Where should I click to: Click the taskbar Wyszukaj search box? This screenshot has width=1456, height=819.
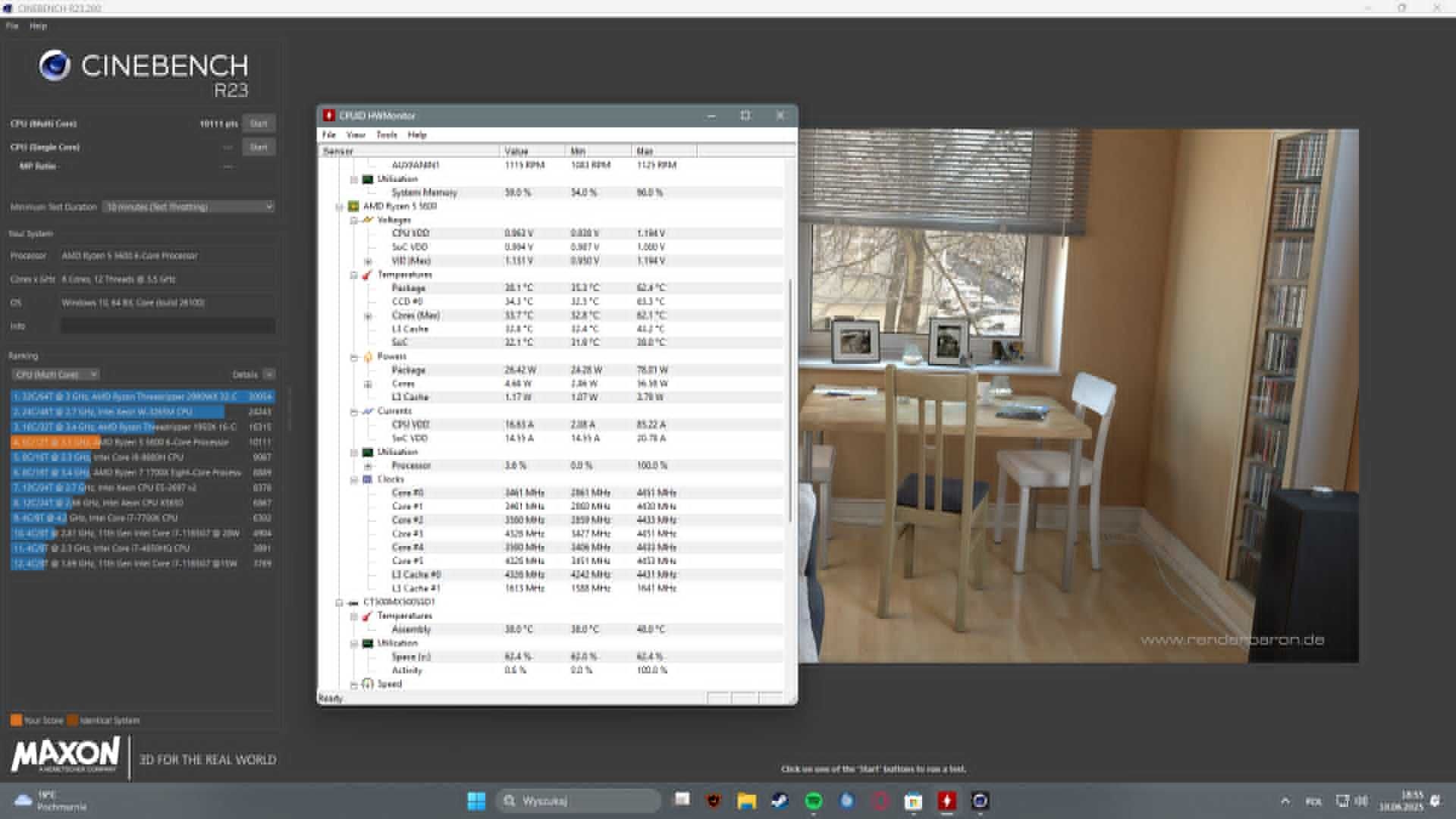tap(578, 801)
